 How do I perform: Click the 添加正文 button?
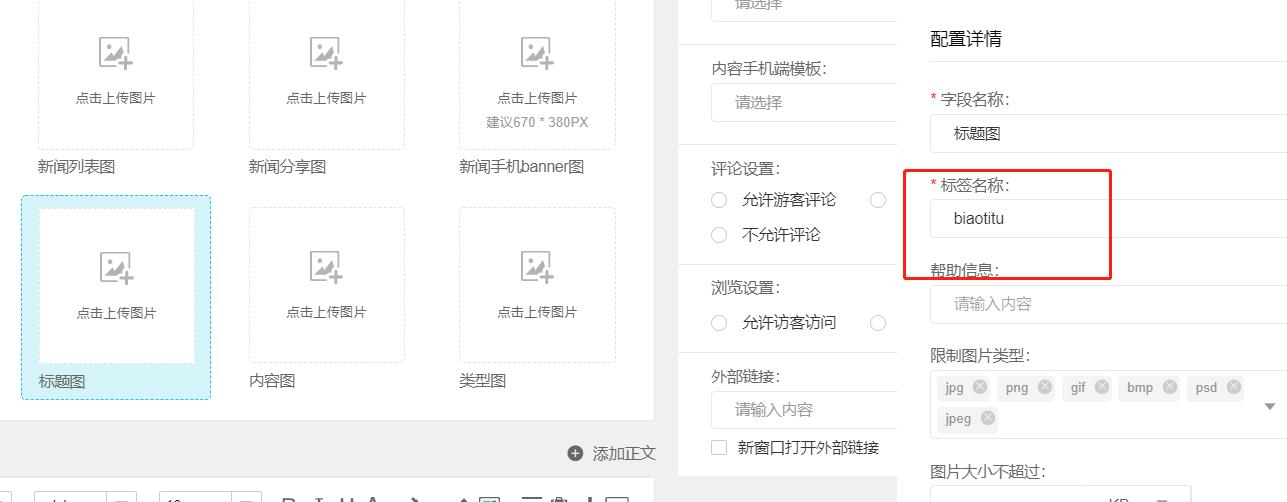tap(612, 453)
